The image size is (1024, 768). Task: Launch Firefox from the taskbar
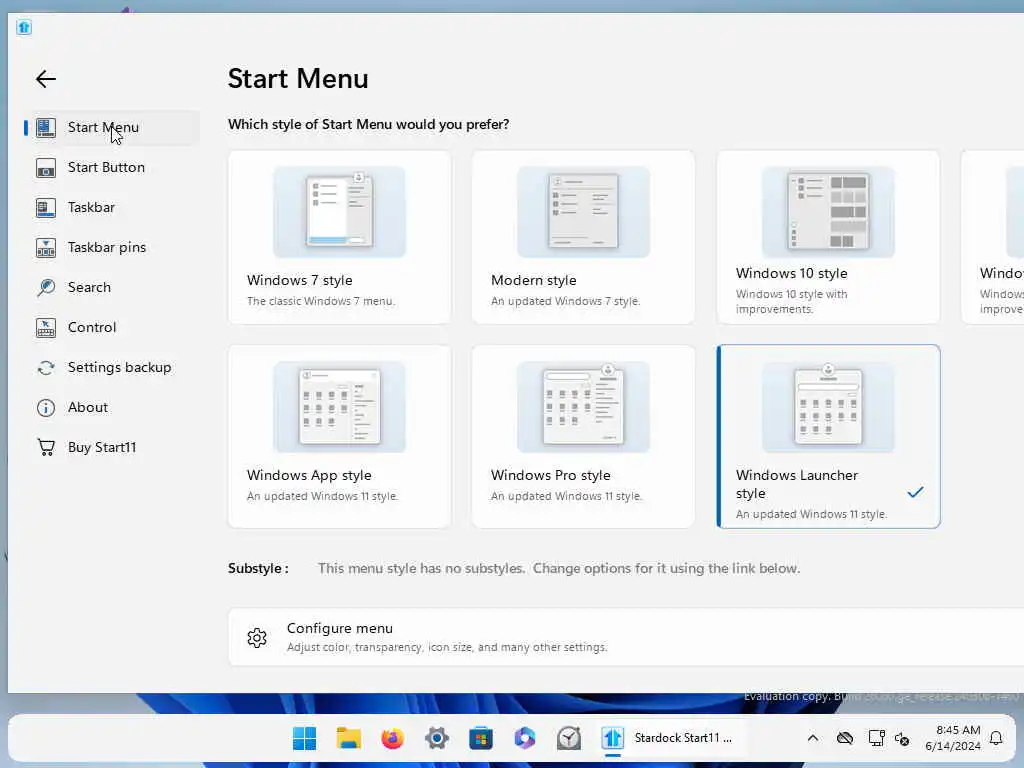coord(392,739)
